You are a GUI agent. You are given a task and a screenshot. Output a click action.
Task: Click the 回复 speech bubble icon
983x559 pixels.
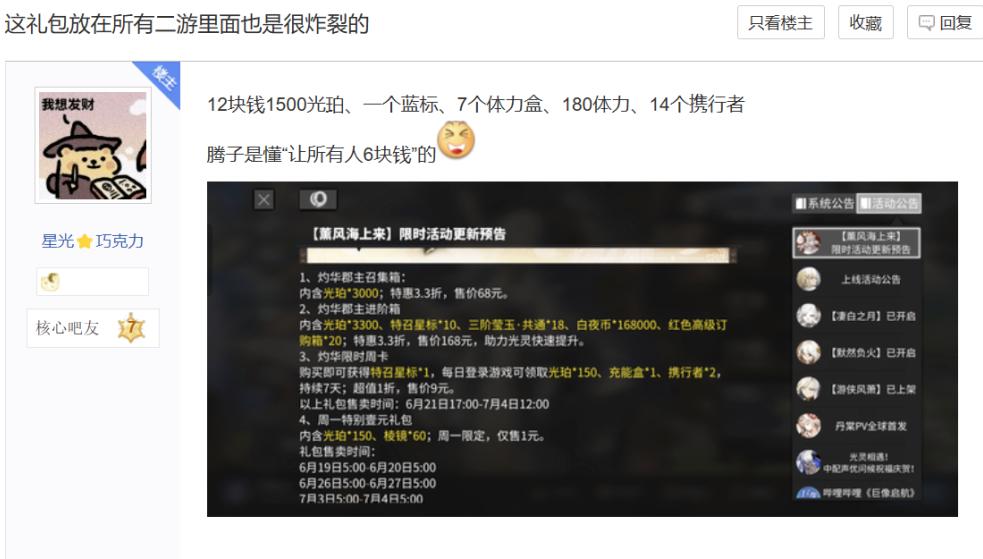tap(926, 23)
